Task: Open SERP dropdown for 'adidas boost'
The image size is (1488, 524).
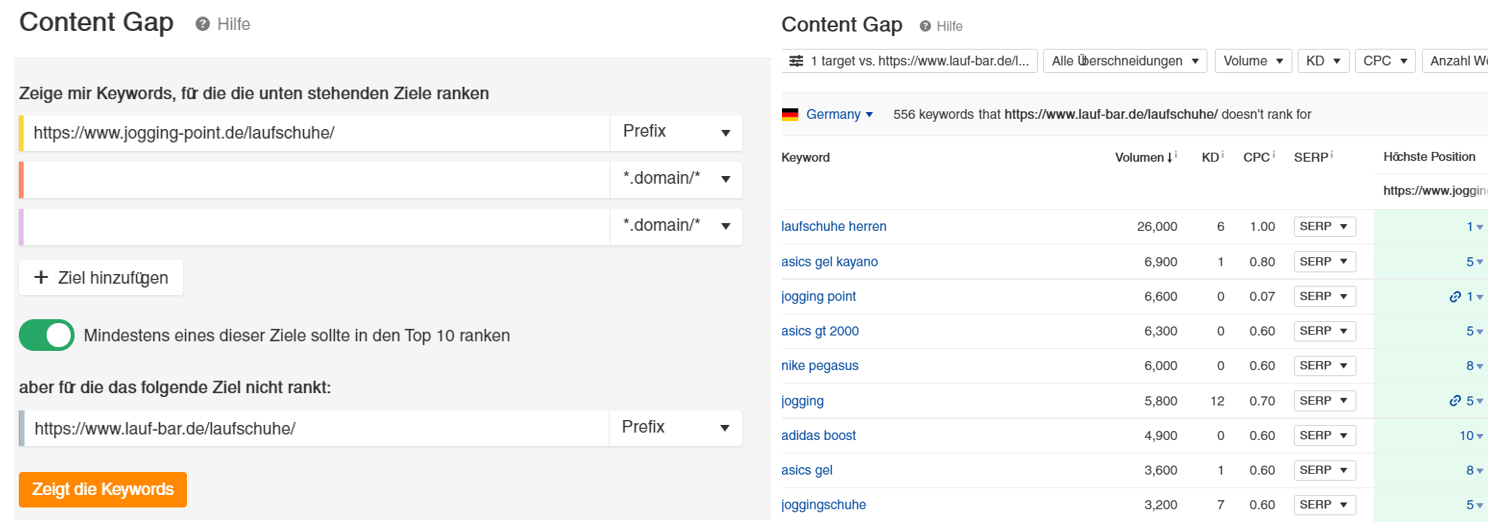Action: coord(1325,436)
